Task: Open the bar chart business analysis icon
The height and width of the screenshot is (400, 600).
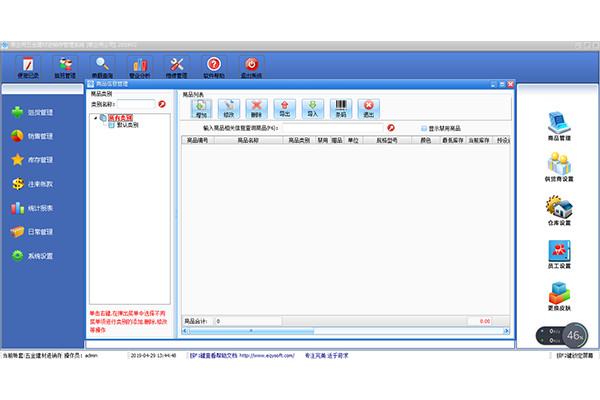Action: [x=140, y=67]
